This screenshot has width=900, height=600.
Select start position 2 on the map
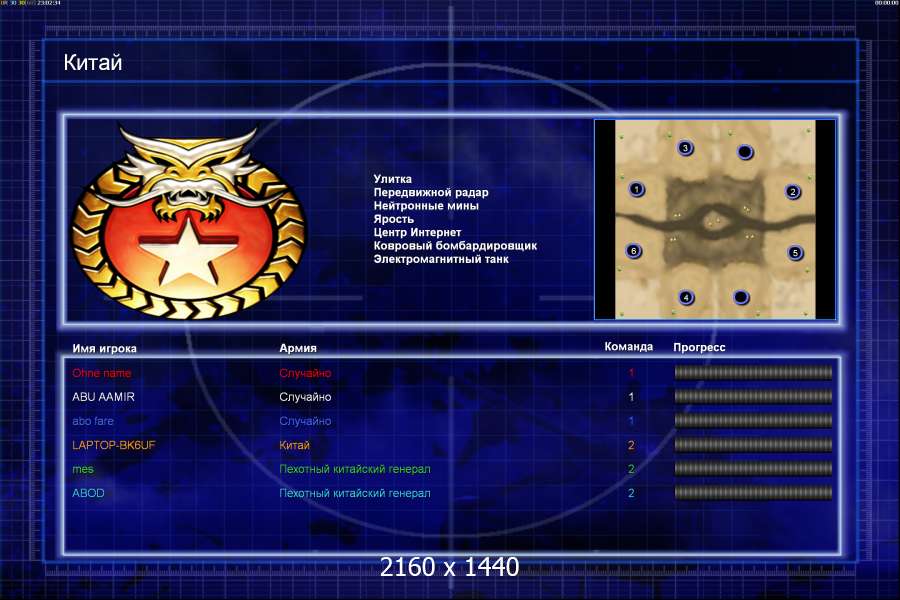793,192
